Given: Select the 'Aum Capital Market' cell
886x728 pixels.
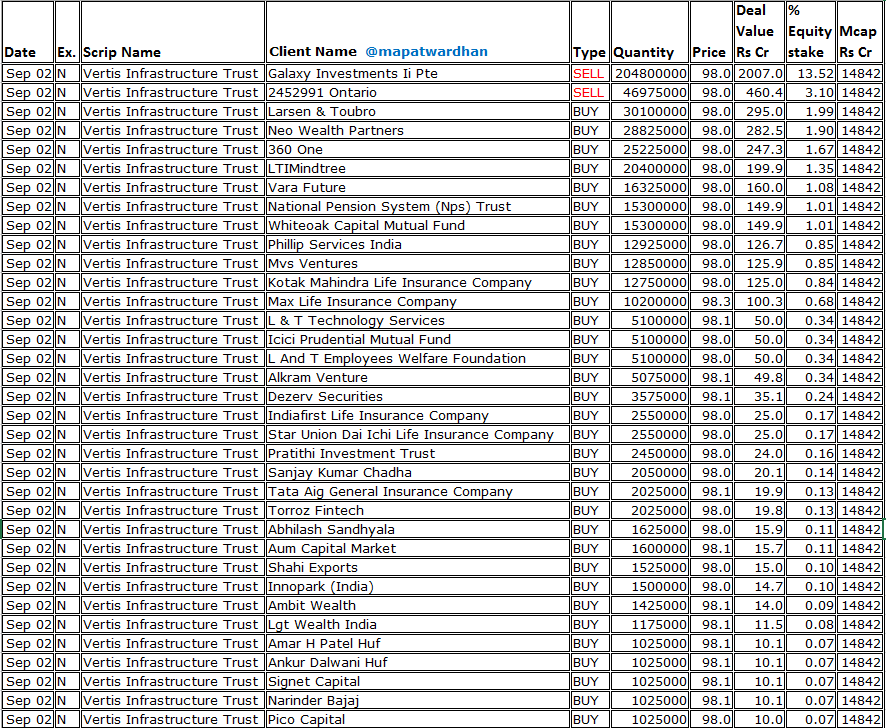Looking at the screenshot, I should pos(418,548).
